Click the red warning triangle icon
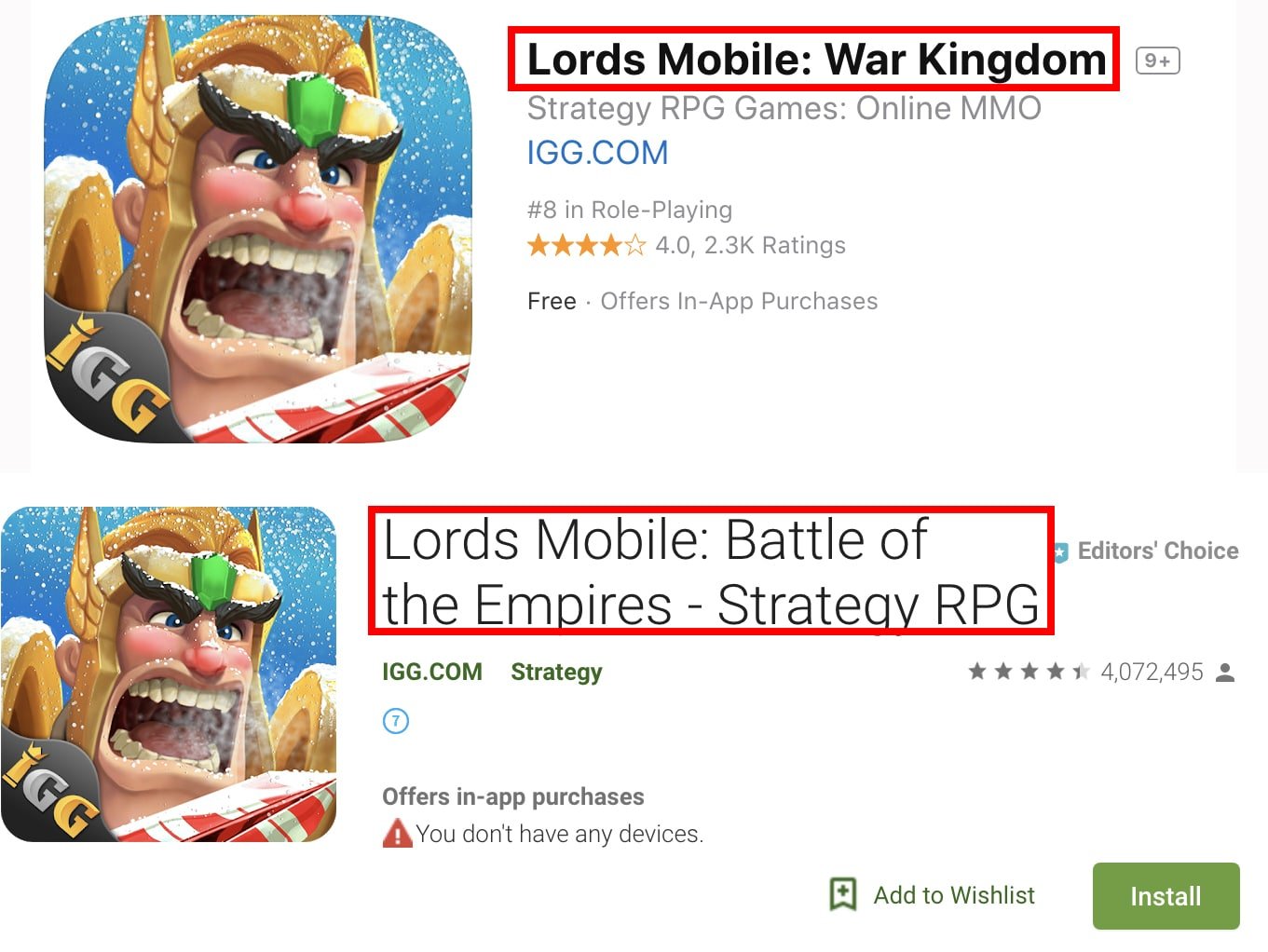This screenshot has width=1268, height=952. coord(397,833)
